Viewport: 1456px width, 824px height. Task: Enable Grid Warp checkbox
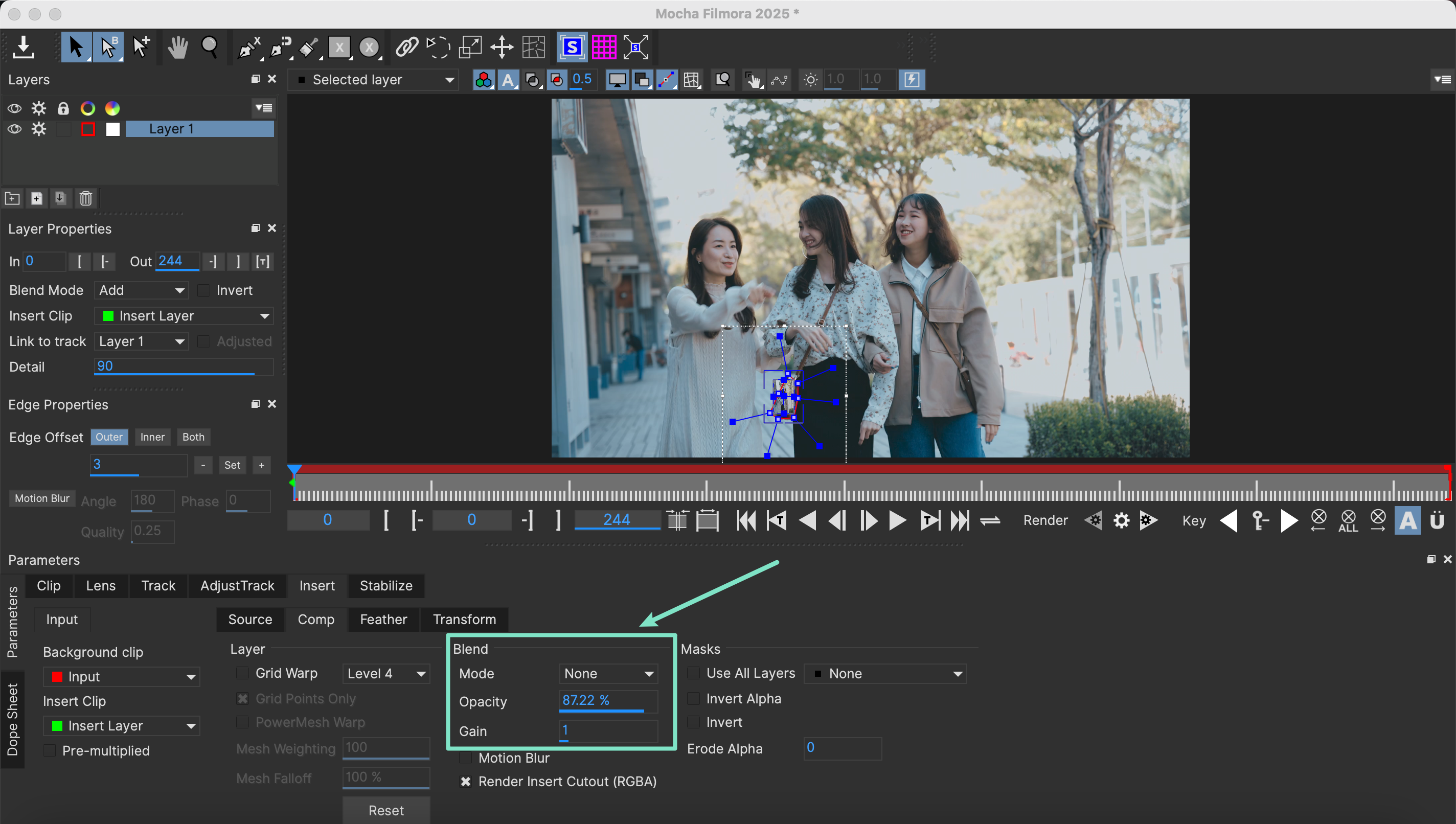[x=242, y=673]
